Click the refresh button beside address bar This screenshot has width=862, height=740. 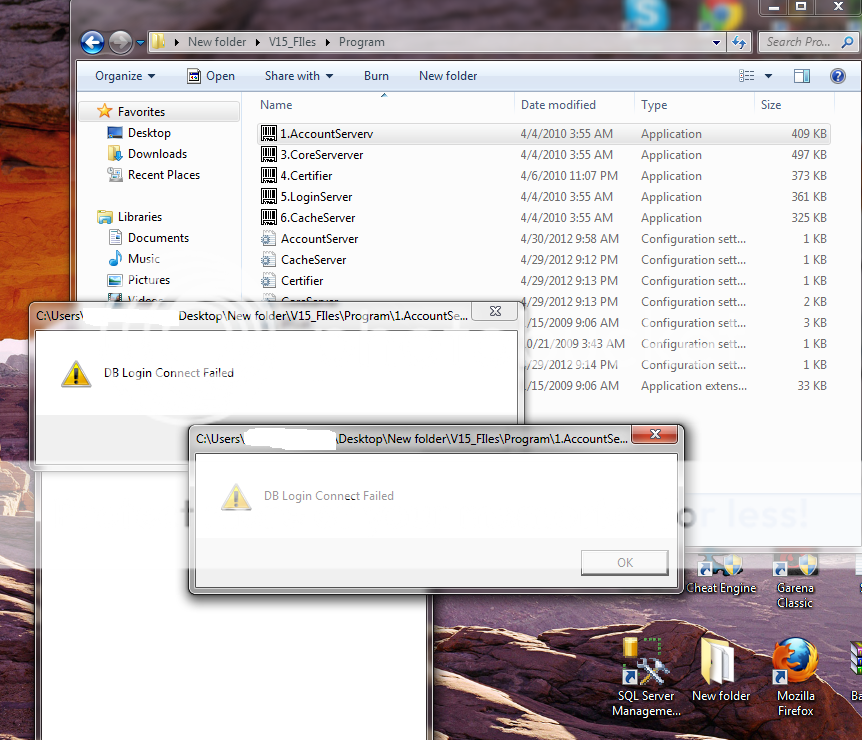[x=739, y=42]
